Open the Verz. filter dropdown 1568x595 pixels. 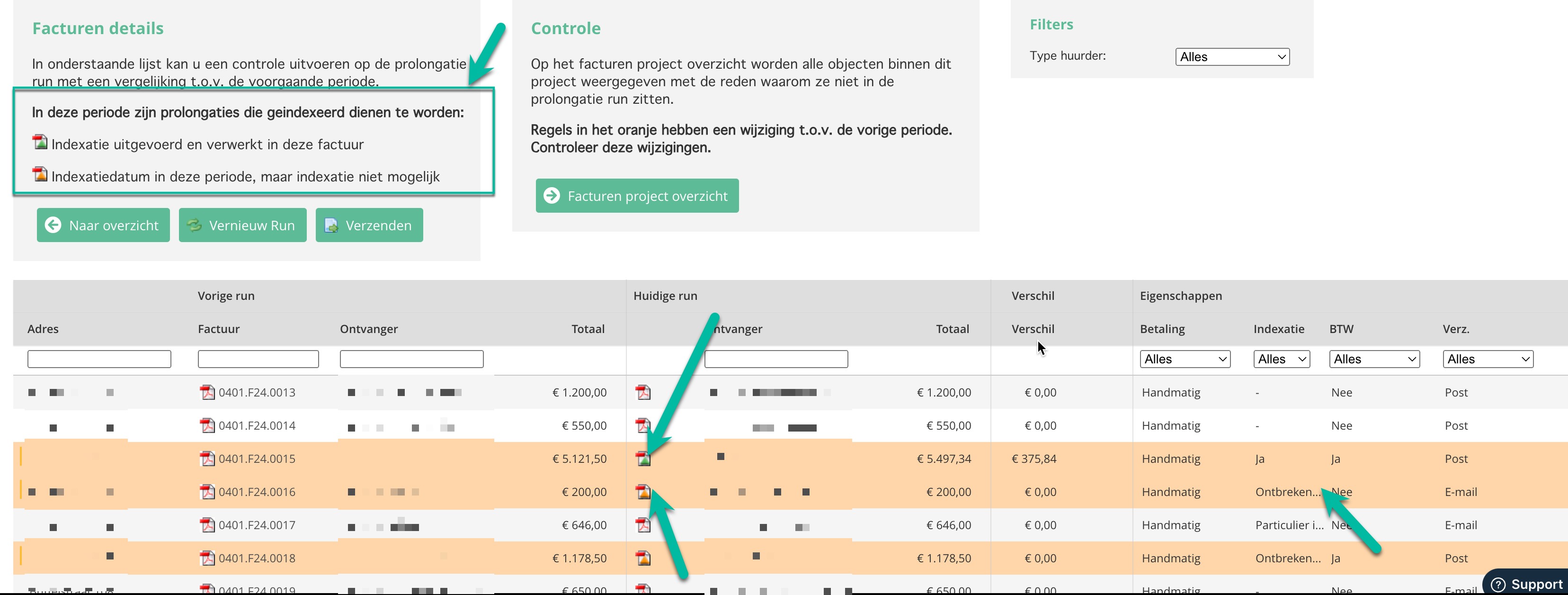(x=1488, y=359)
